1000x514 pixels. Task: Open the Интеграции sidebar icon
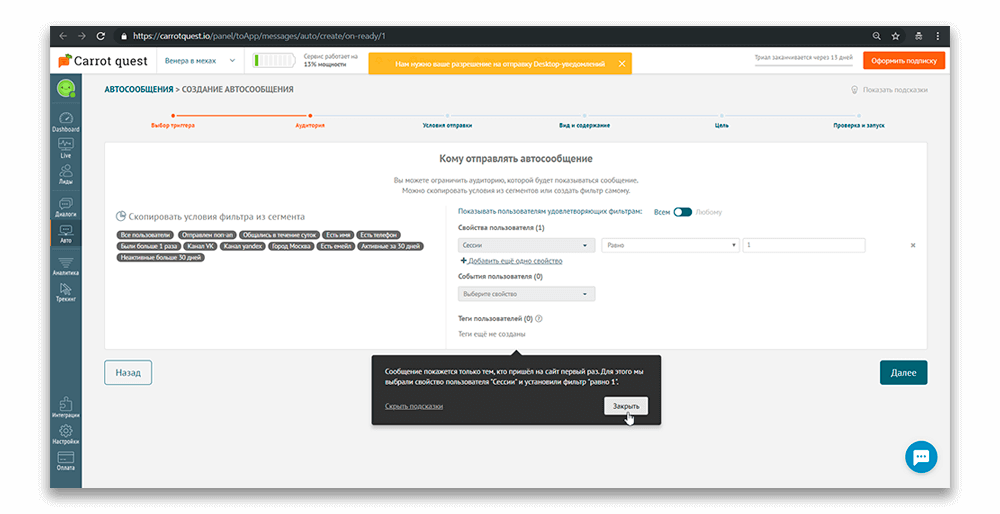point(66,408)
